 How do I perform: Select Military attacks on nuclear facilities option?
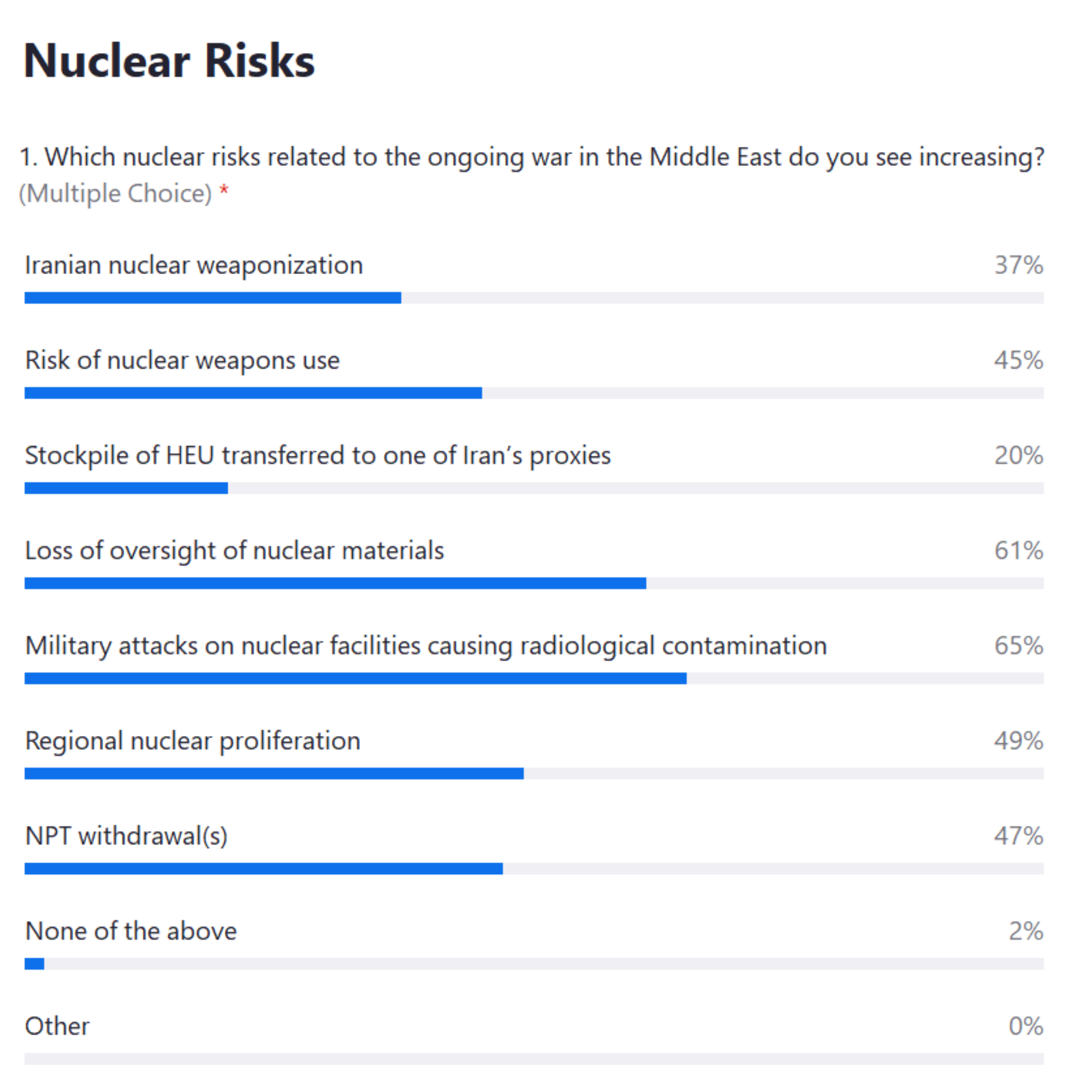point(426,645)
